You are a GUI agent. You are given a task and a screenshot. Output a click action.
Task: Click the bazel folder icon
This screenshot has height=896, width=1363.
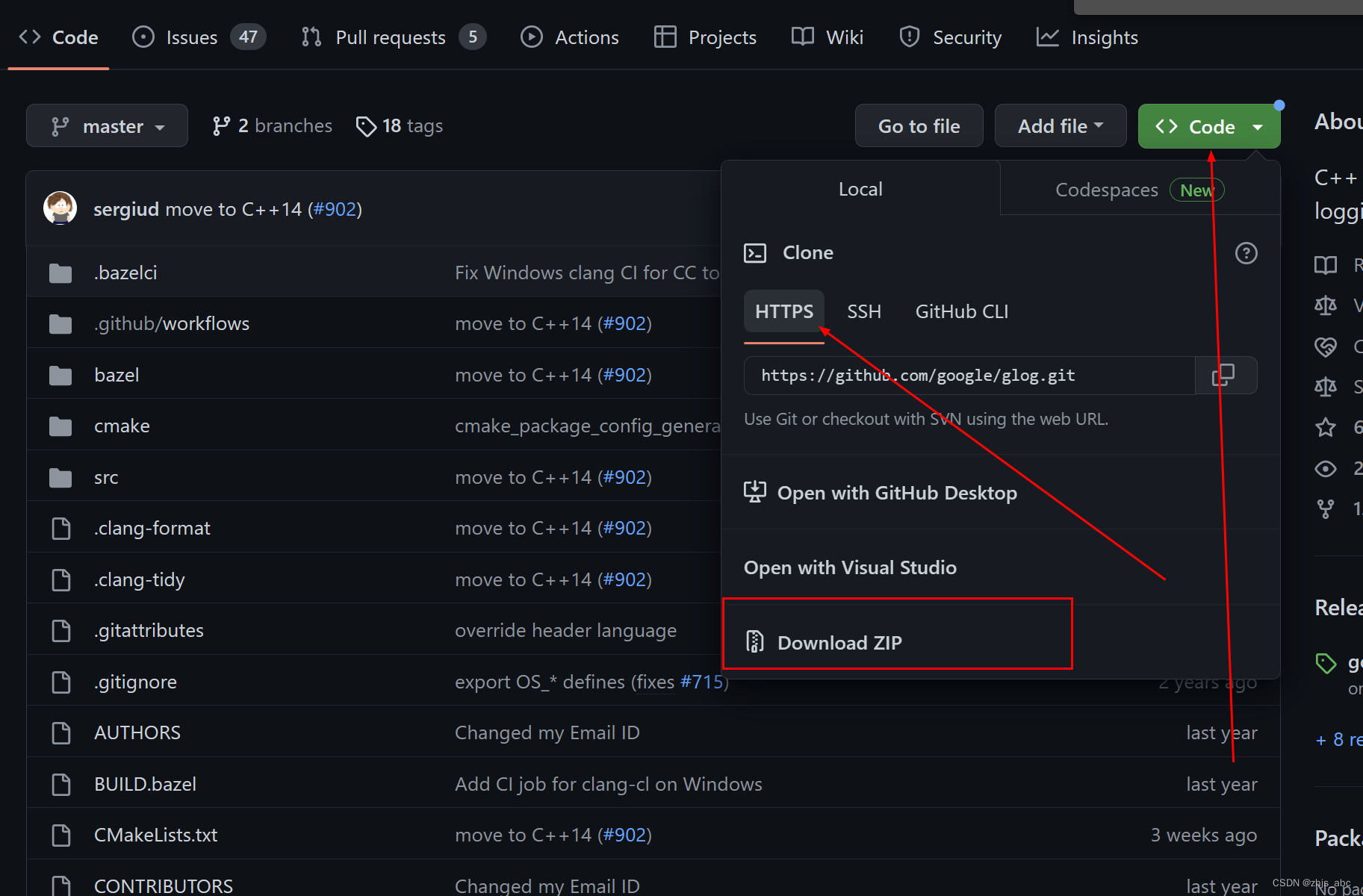pos(60,376)
